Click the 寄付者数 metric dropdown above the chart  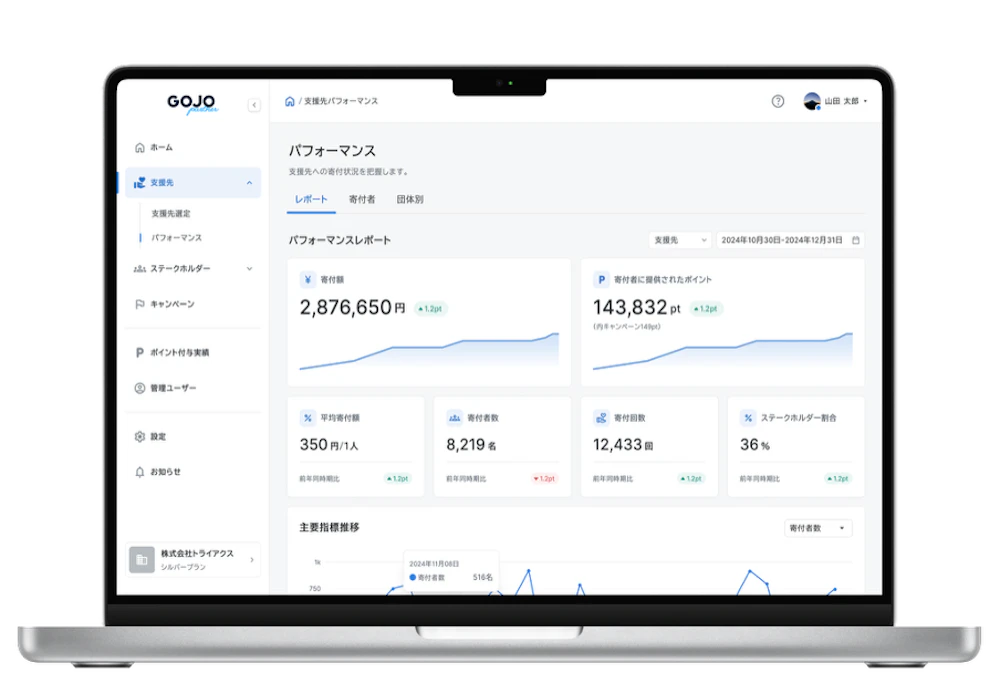point(817,527)
